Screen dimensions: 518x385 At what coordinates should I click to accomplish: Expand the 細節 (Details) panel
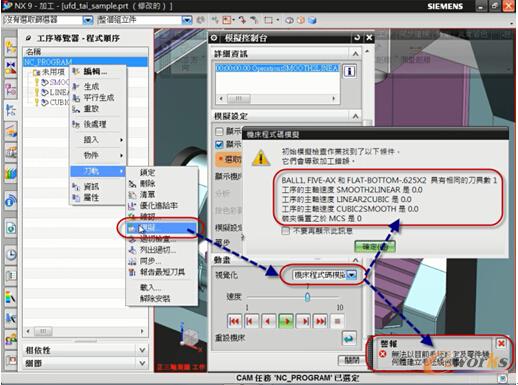142,363
